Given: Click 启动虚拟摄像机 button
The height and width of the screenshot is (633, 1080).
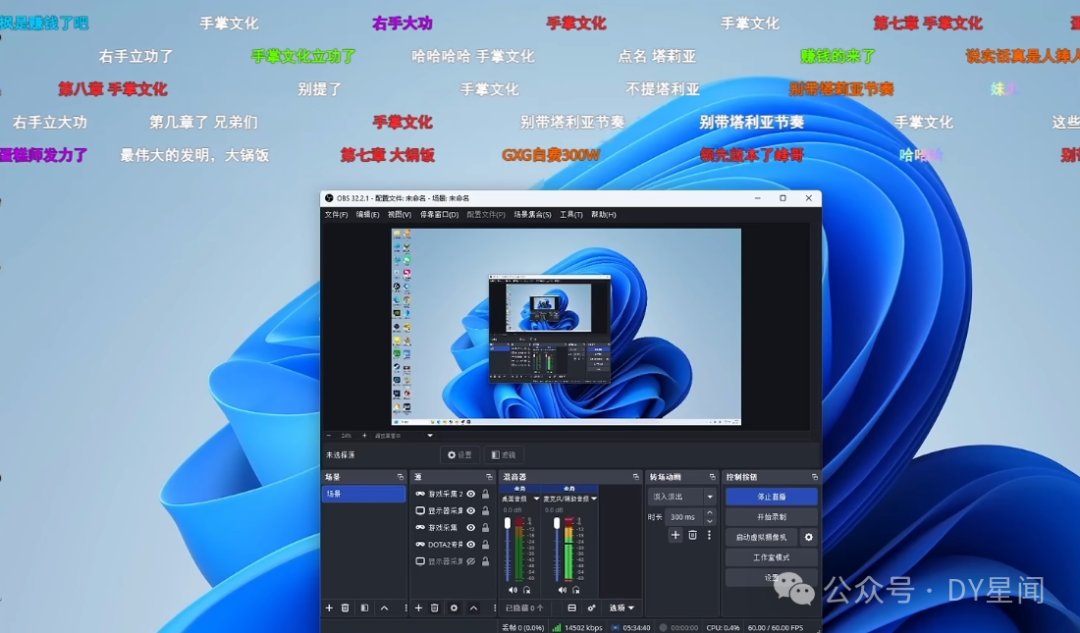Looking at the screenshot, I should click(761, 537).
